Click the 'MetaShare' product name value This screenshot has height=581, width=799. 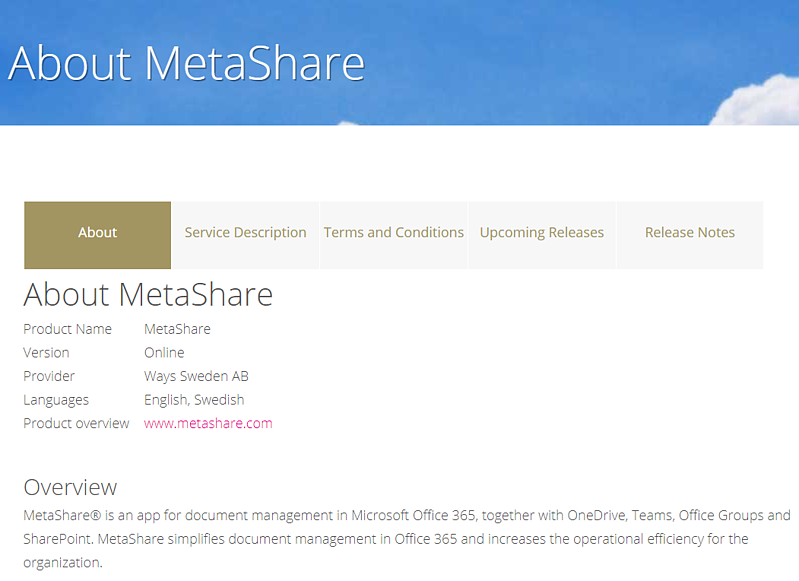(177, 329)
